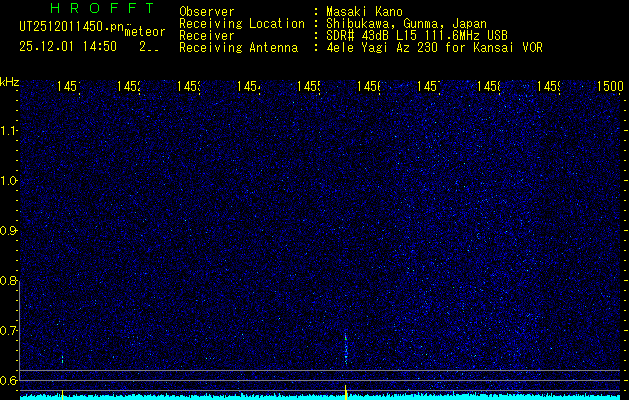Viewport: 629px width, 400px height.
Task: Click the 1500 time axis label
Action: coord(610,88)
